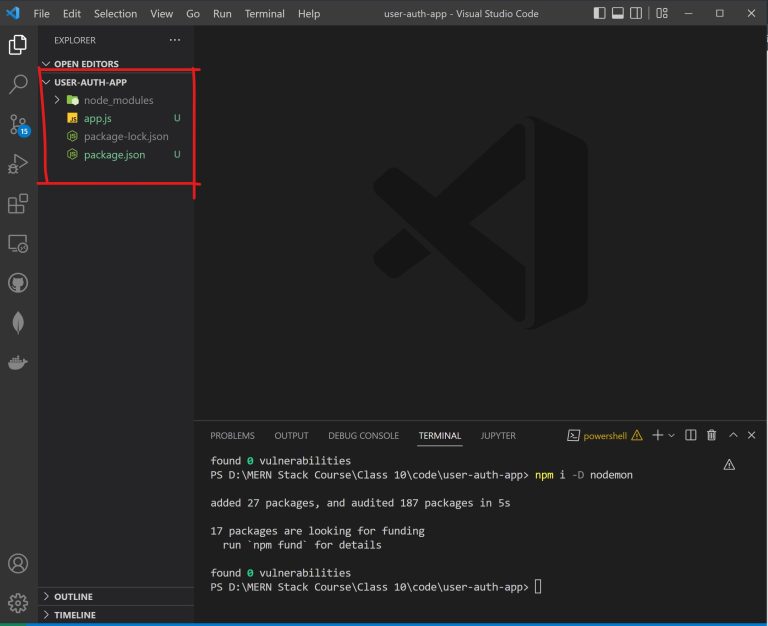Open package.json file
The height and width of the screenshot is (626, 768).
tap(116, 155)
